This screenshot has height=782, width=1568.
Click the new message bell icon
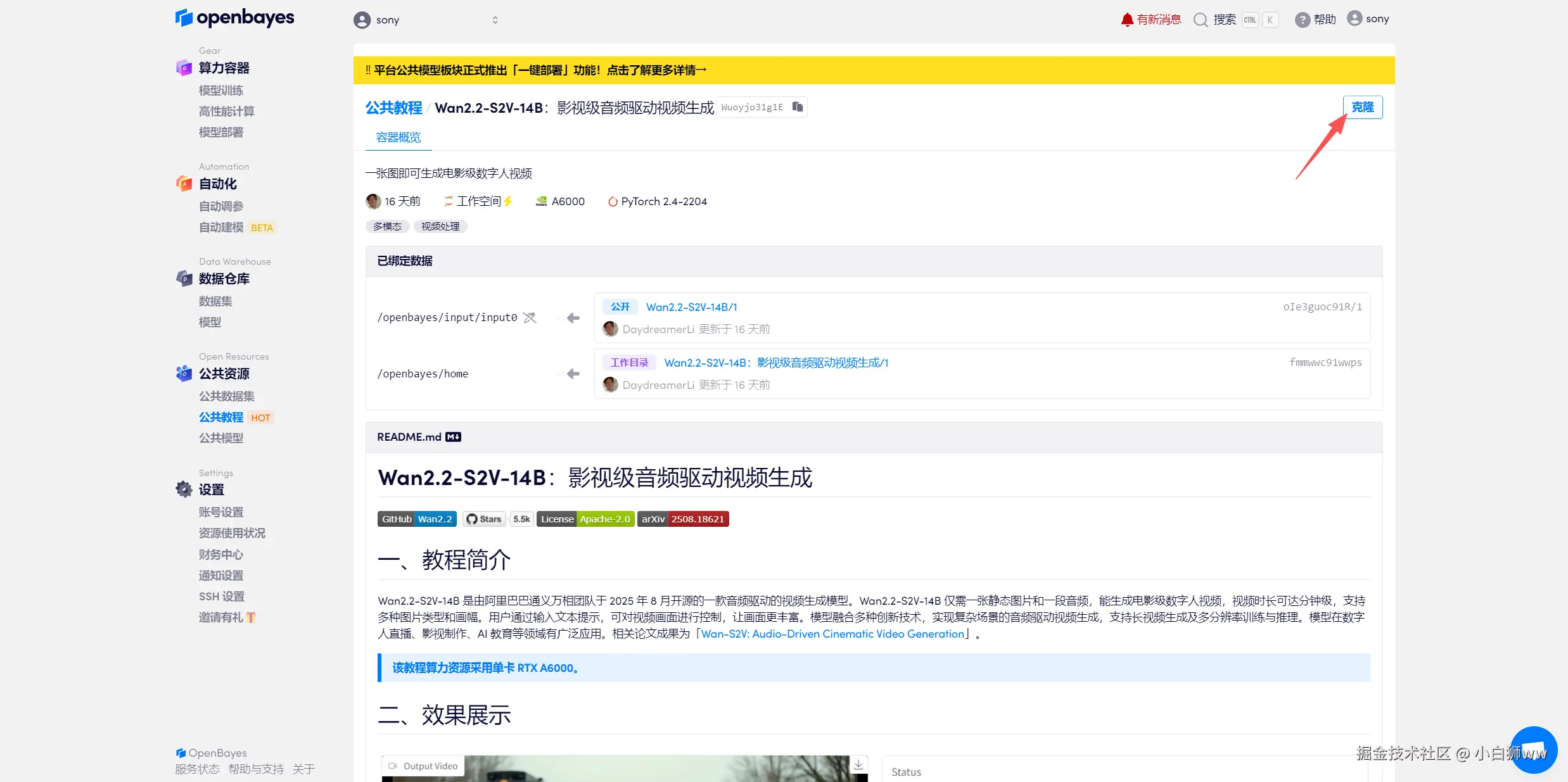tap(1127, 20)
